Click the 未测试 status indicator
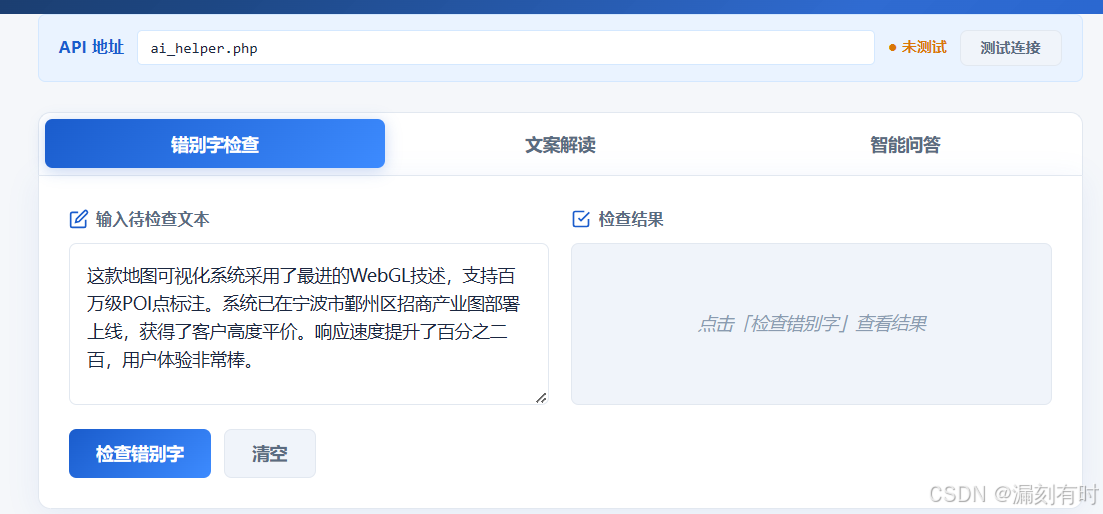 pos(917,48)
